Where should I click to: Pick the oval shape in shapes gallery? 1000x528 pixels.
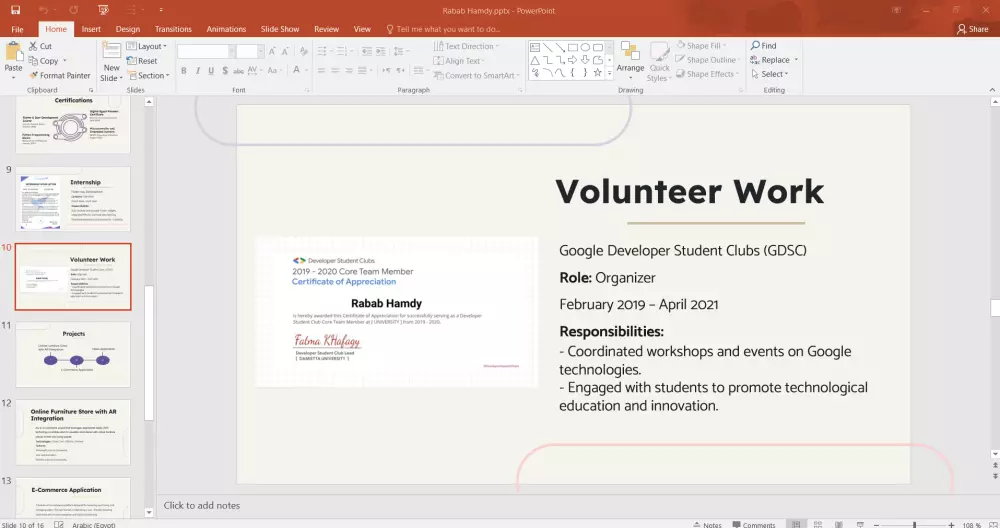click(x=585, y=47)
